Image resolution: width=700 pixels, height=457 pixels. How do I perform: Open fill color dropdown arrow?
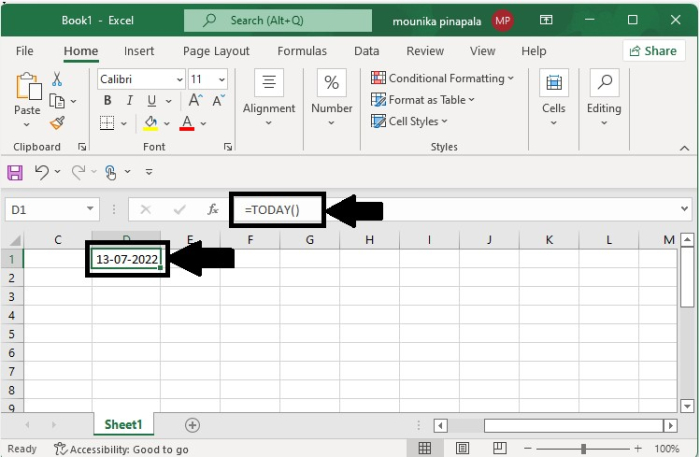(x=167, y=123)
